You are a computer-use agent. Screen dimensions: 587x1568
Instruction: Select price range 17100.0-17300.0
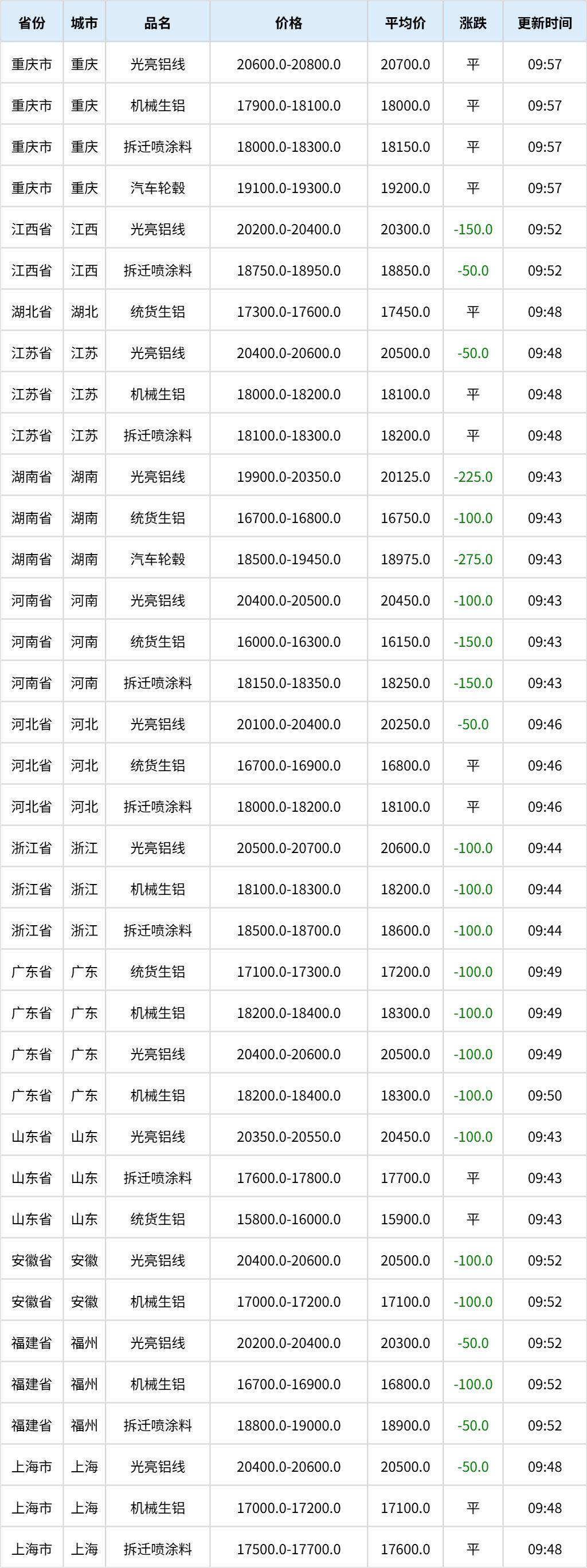289,972
